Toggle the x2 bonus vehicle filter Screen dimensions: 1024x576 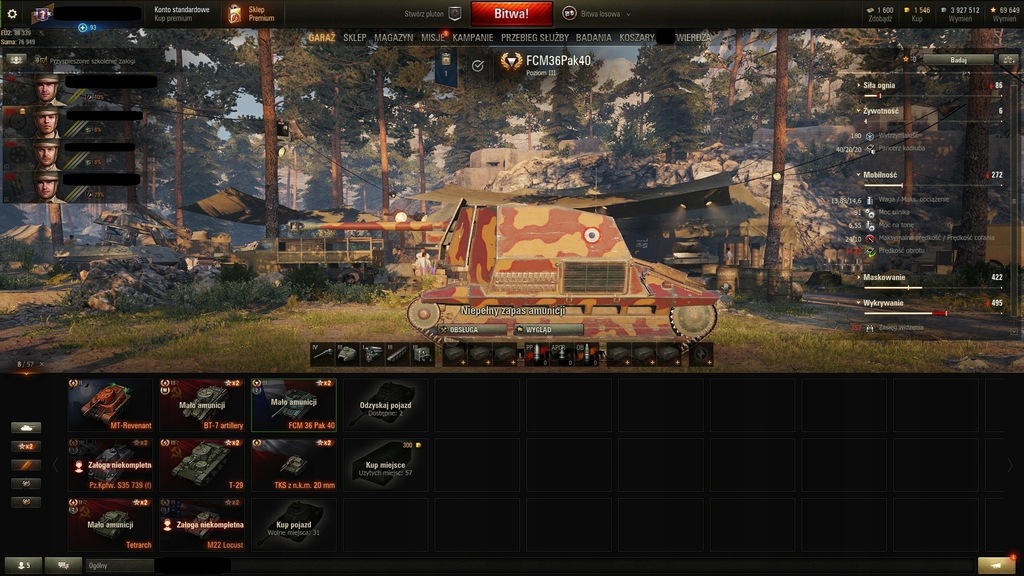pos(26,446)
